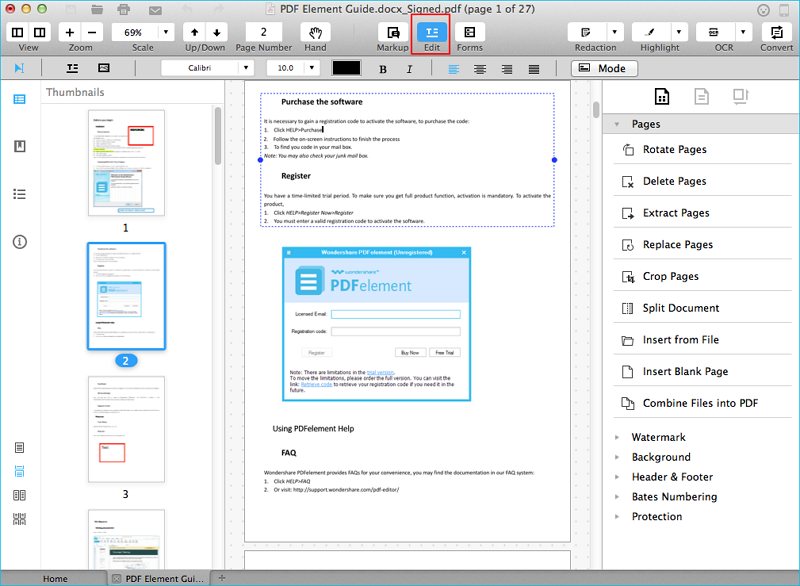Image resolution: width=800 pixels, height=586 pixels.
Task: Open the bookmarks sidebar panel
Action: [x=19, y=147]
